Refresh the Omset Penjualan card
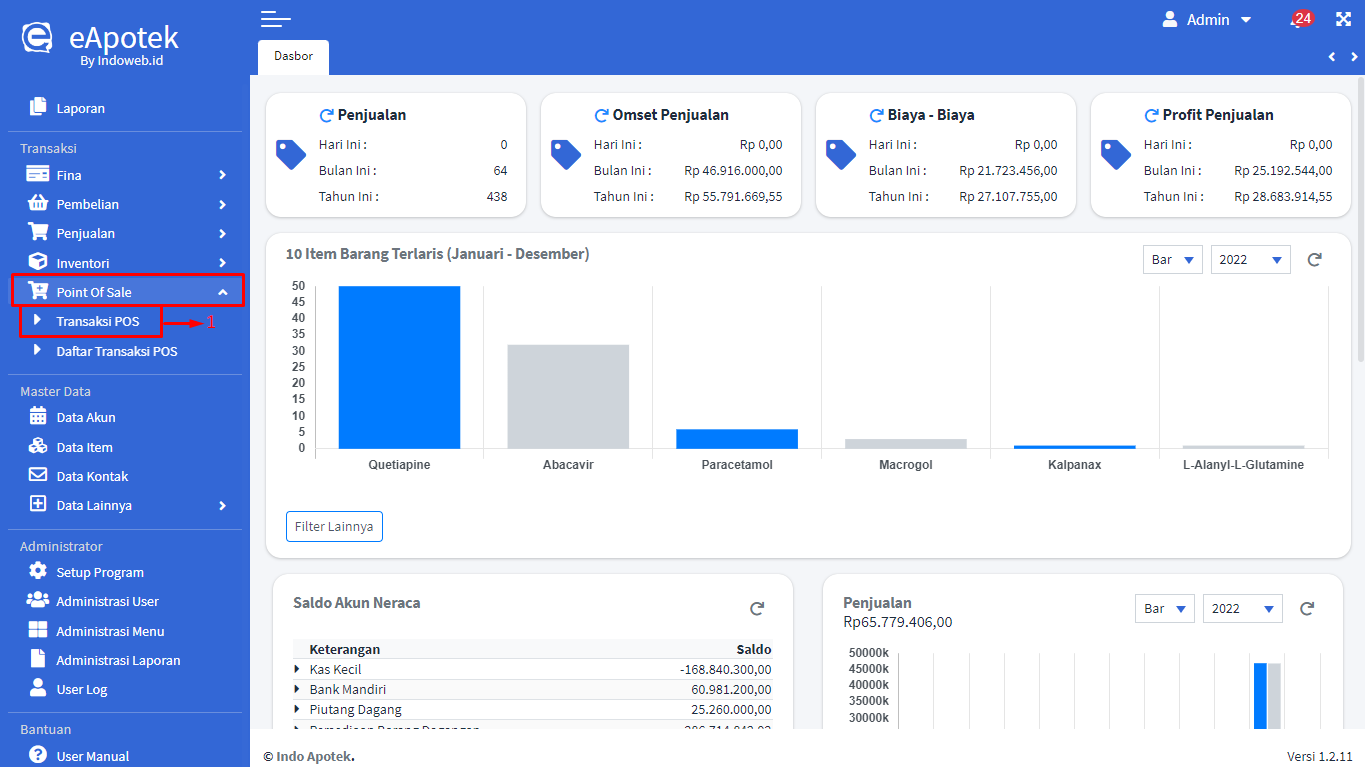 [x=601, y=115]
